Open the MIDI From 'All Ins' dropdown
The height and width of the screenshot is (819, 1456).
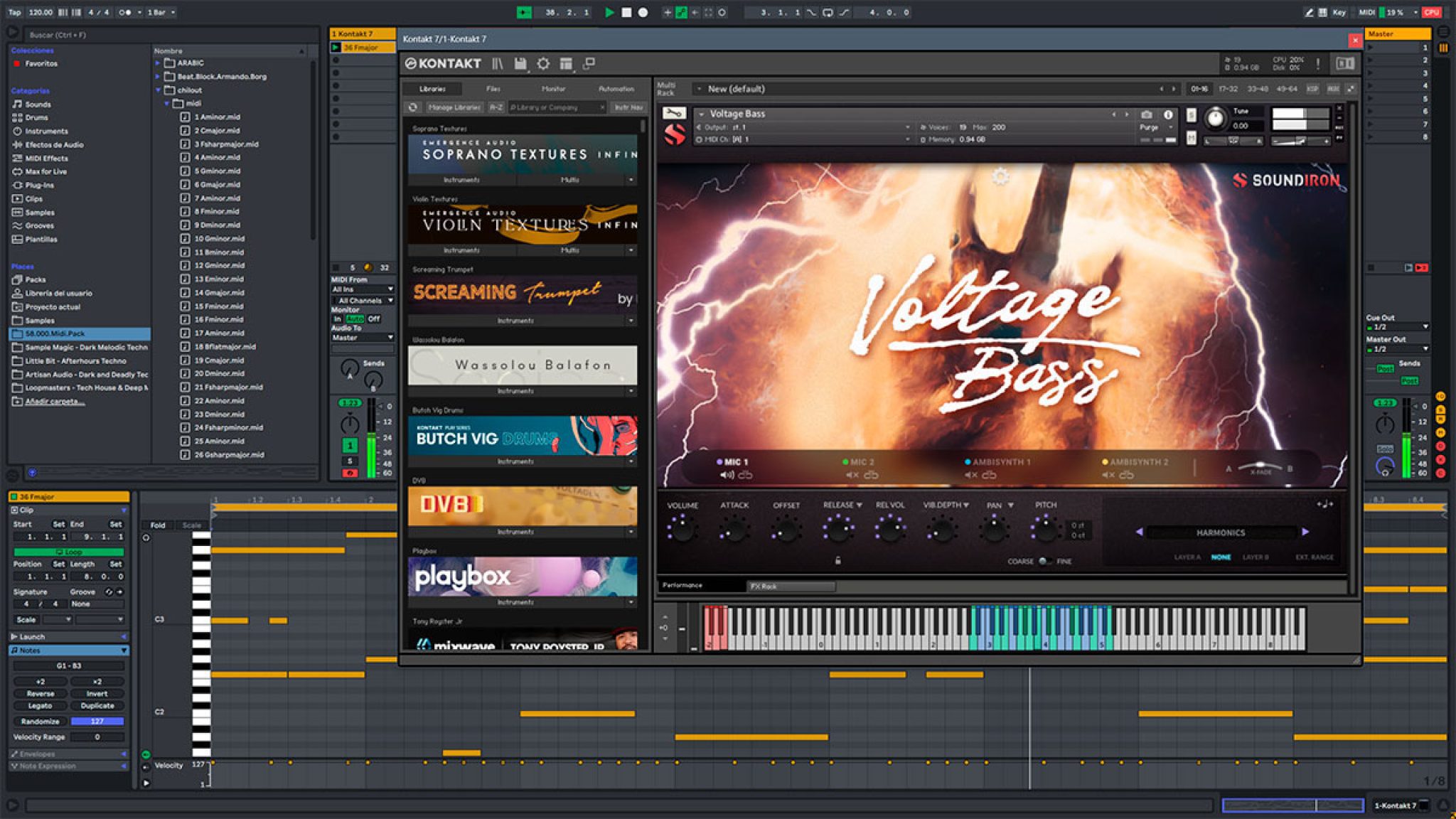pyautogui.click(x=360, y=289)
